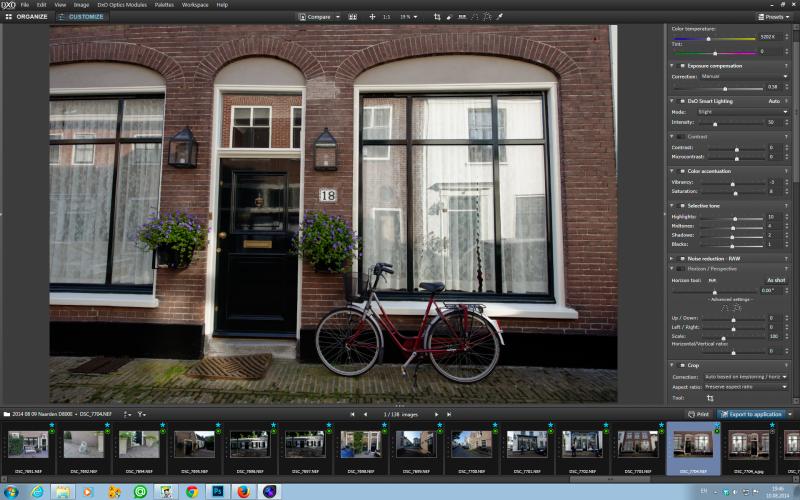The image size is (800, 500).
Task: Open the Aspect ratio dropdown
Action: click(745, 387)
